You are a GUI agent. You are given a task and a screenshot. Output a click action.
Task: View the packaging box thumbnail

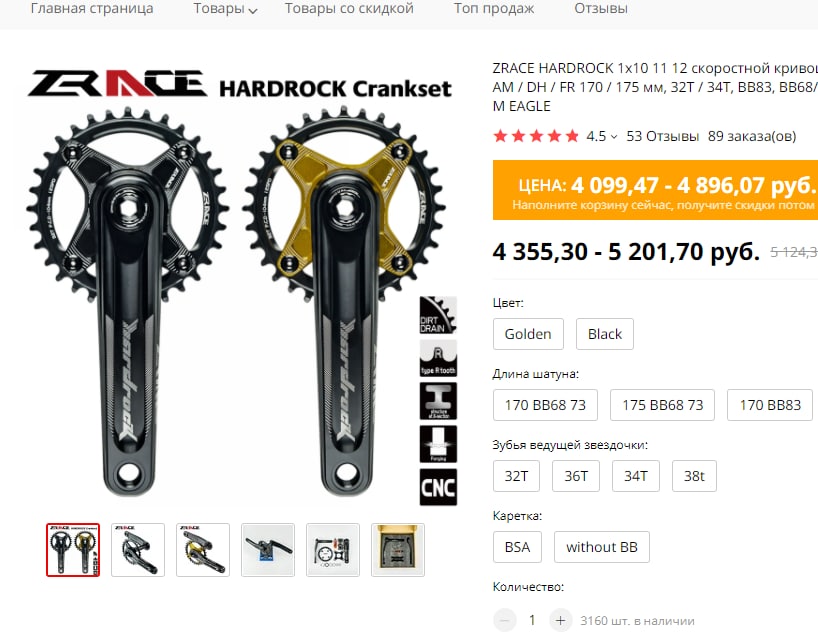pyautogui.click(x=398, y=550)
